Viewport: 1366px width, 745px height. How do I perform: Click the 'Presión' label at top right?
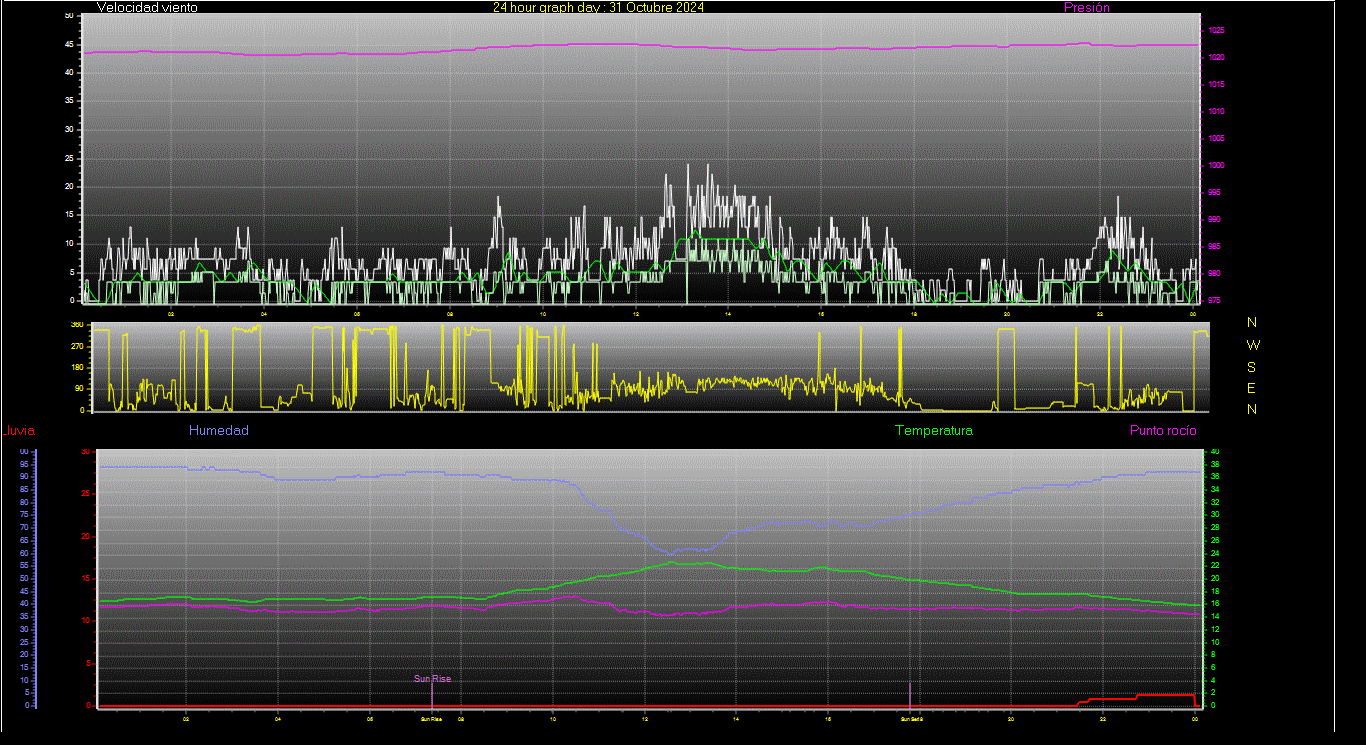point(1087,7)
